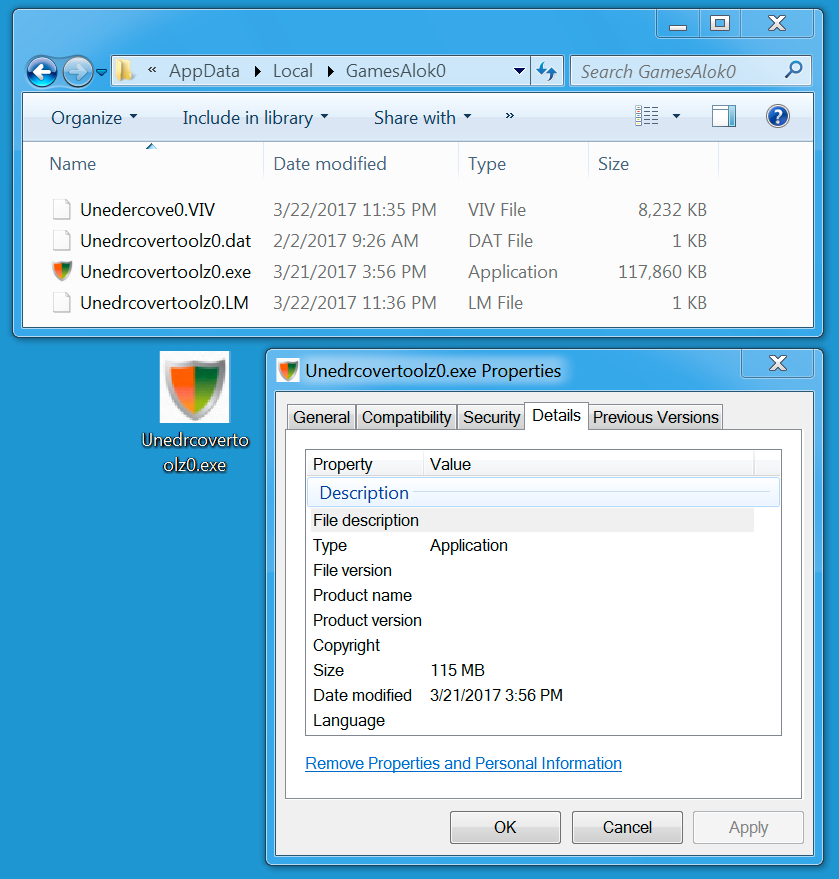The width and height of the screenshot is (839, 879).
Task: Select the Details tab
Action: tap(556, 415)
